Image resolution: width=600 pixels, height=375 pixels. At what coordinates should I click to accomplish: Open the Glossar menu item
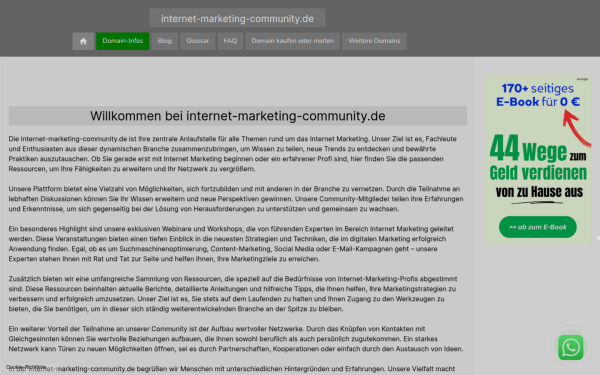[x=197, y=41]
